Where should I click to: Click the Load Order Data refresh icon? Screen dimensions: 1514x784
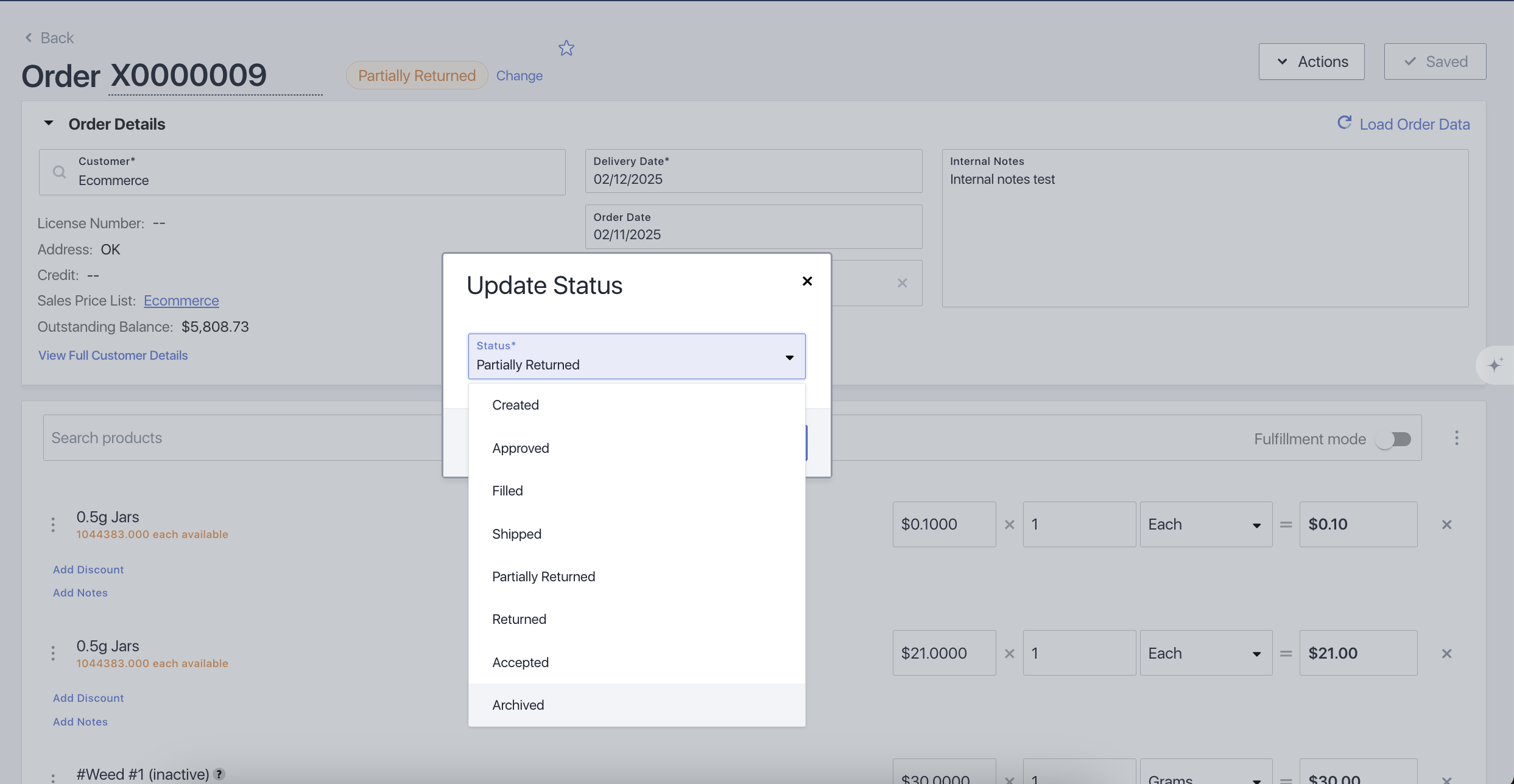click(1344, 123)
